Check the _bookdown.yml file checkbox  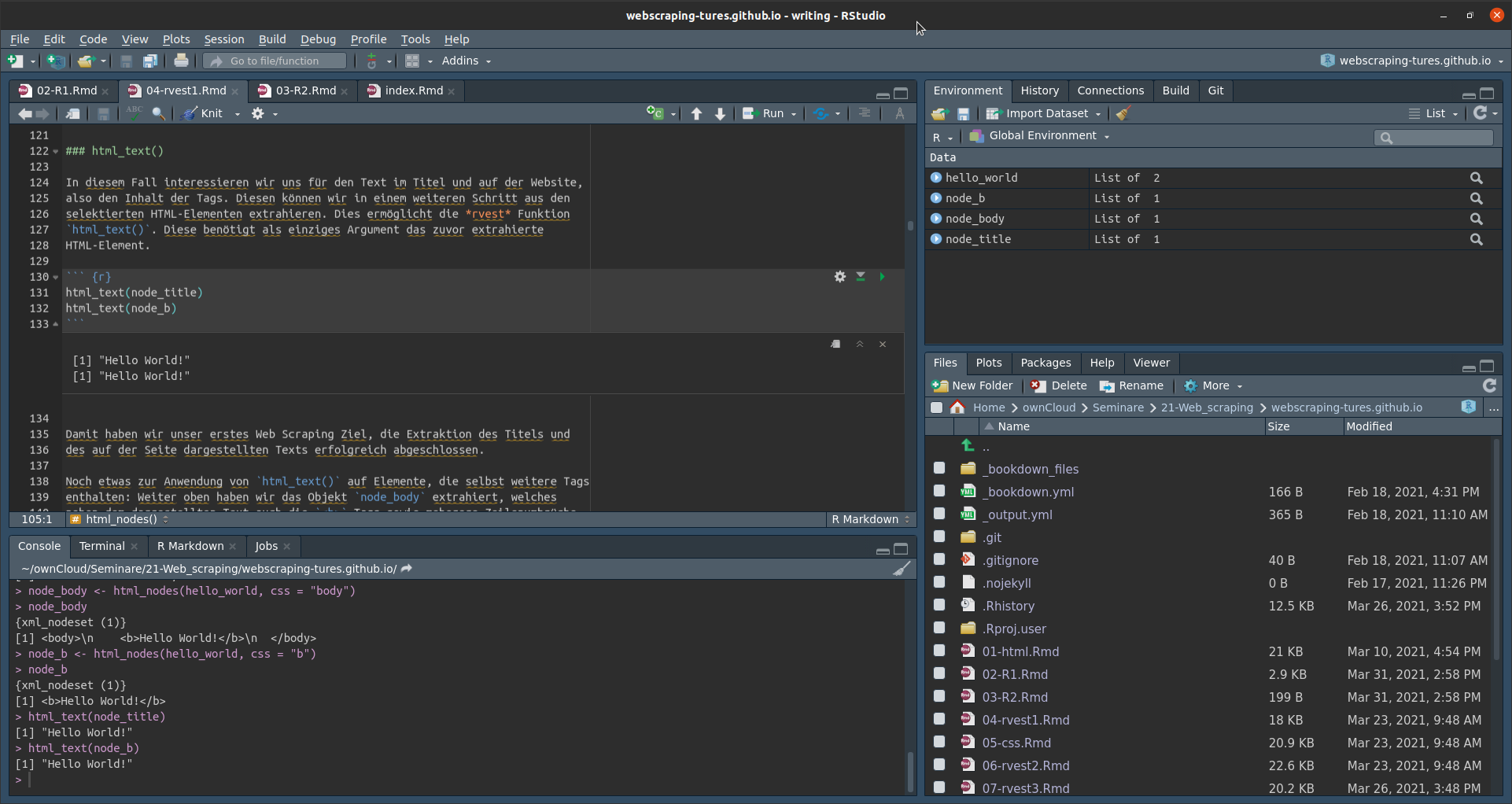coord(939,491)
